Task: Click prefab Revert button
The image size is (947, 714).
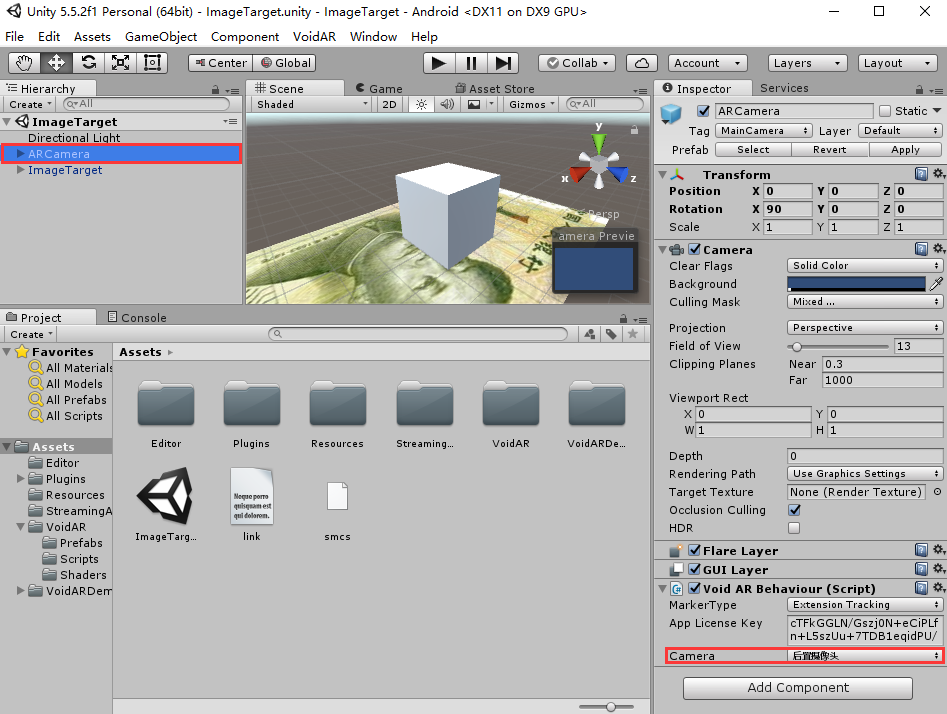Action: [x=829, y=150]
